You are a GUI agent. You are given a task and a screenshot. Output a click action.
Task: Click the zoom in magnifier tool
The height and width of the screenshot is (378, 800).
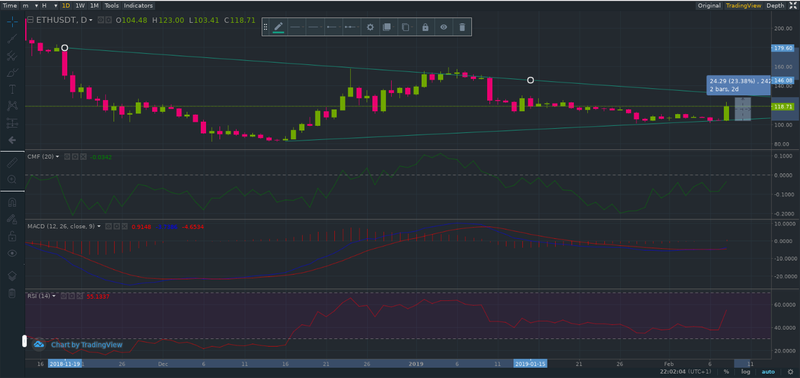12,180
